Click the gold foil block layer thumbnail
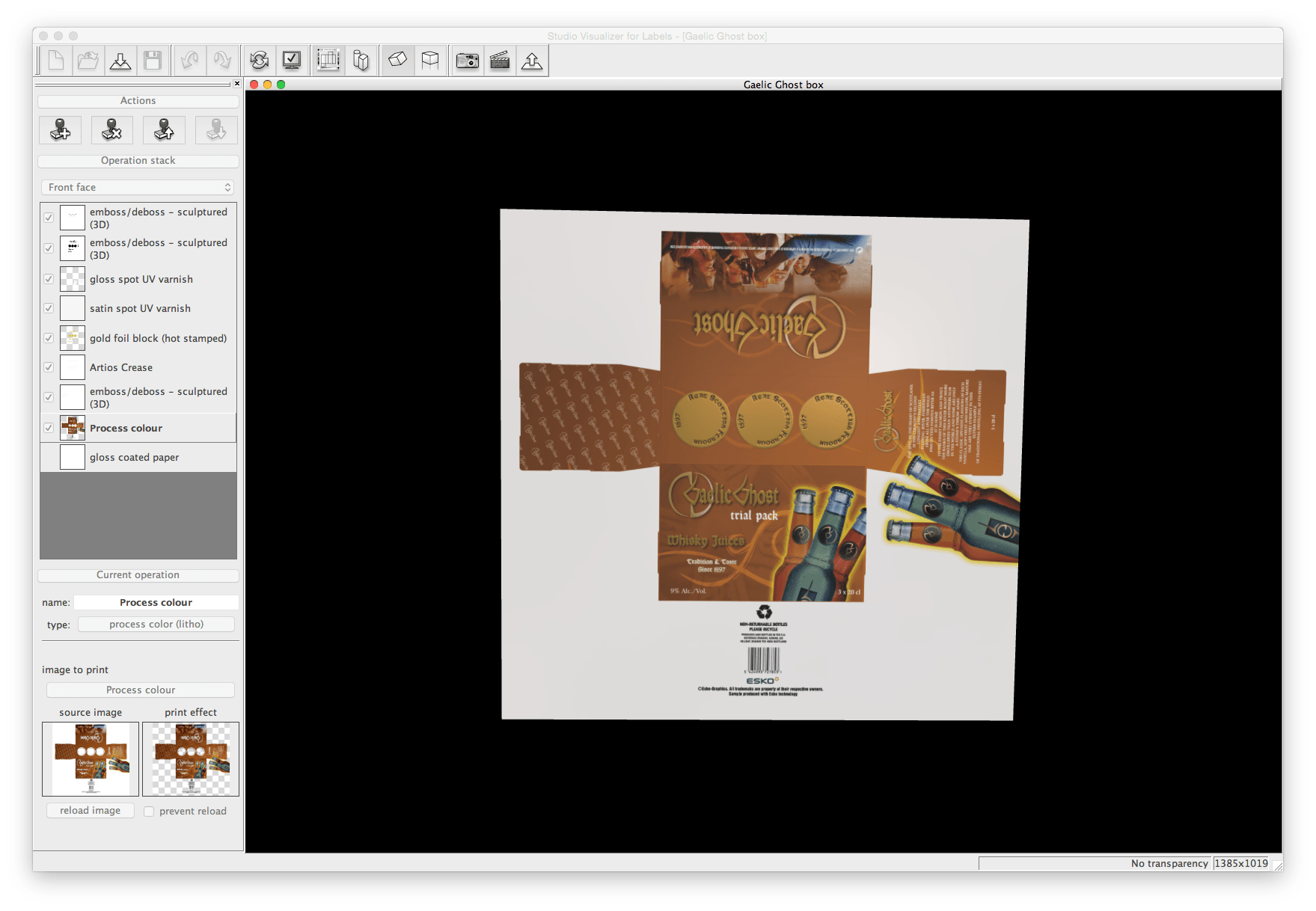Viewport: 1316px width, 911px height. [73, 338]
